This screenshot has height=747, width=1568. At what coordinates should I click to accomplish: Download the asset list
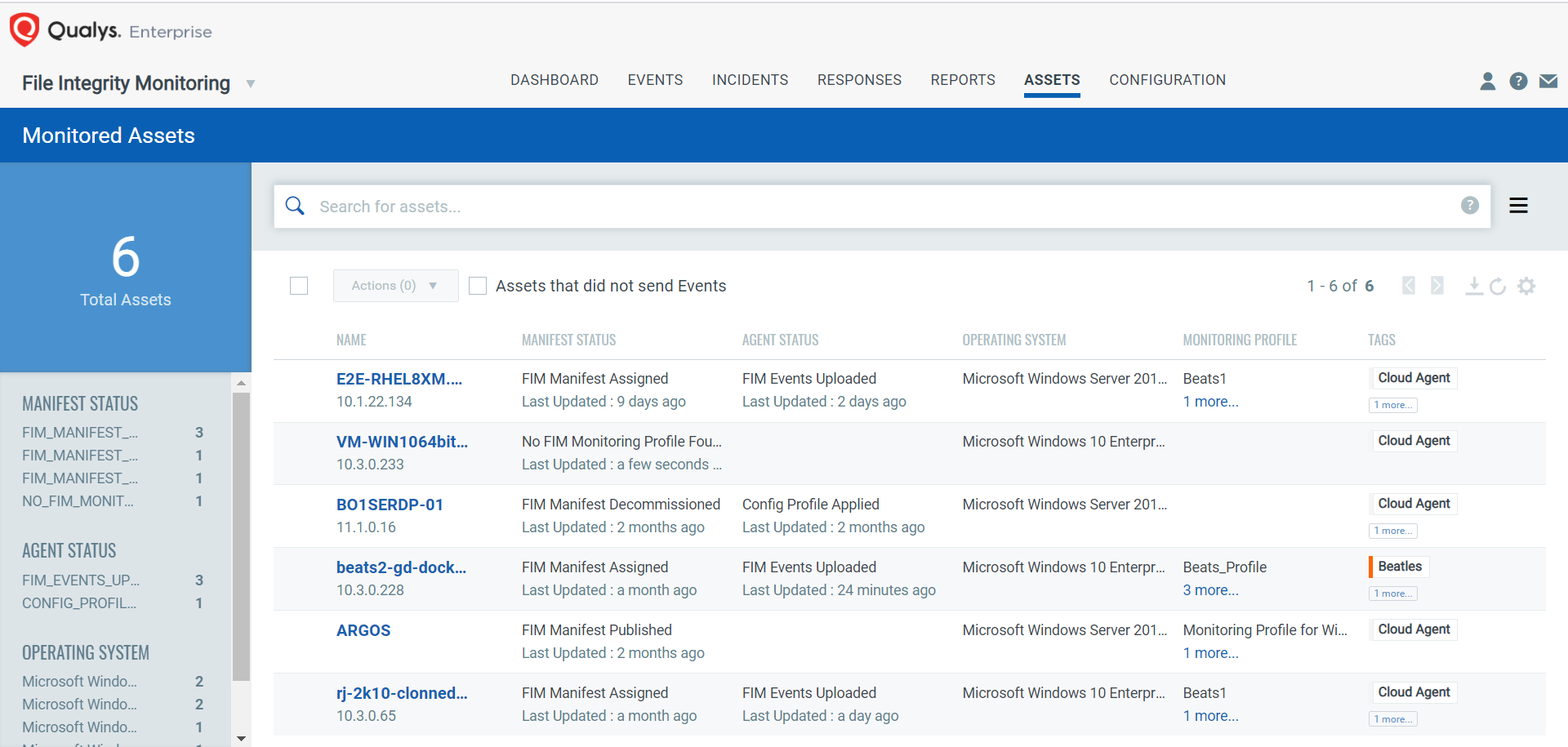pyautogui.click(x=1473, y=286)
